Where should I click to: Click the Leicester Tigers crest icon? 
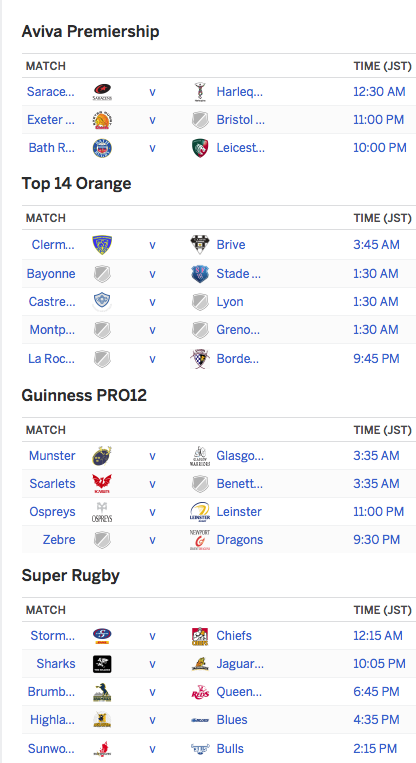click(x=200, y=148)
